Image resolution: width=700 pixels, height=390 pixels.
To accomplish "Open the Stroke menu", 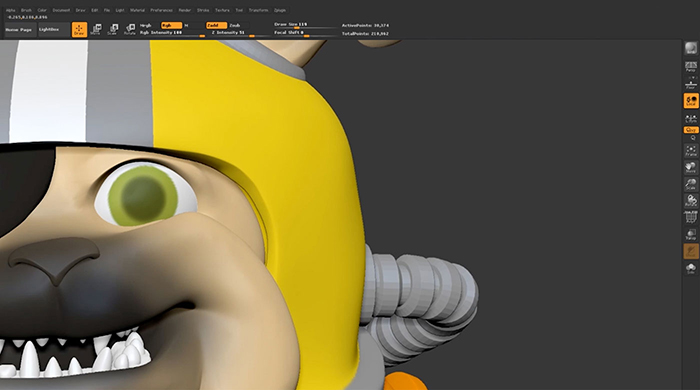I will pyautogui.click(x=203, y=10).
